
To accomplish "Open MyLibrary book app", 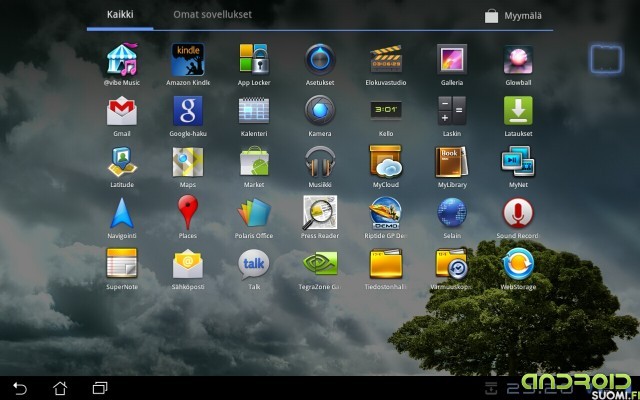I will tap(452, 162).
